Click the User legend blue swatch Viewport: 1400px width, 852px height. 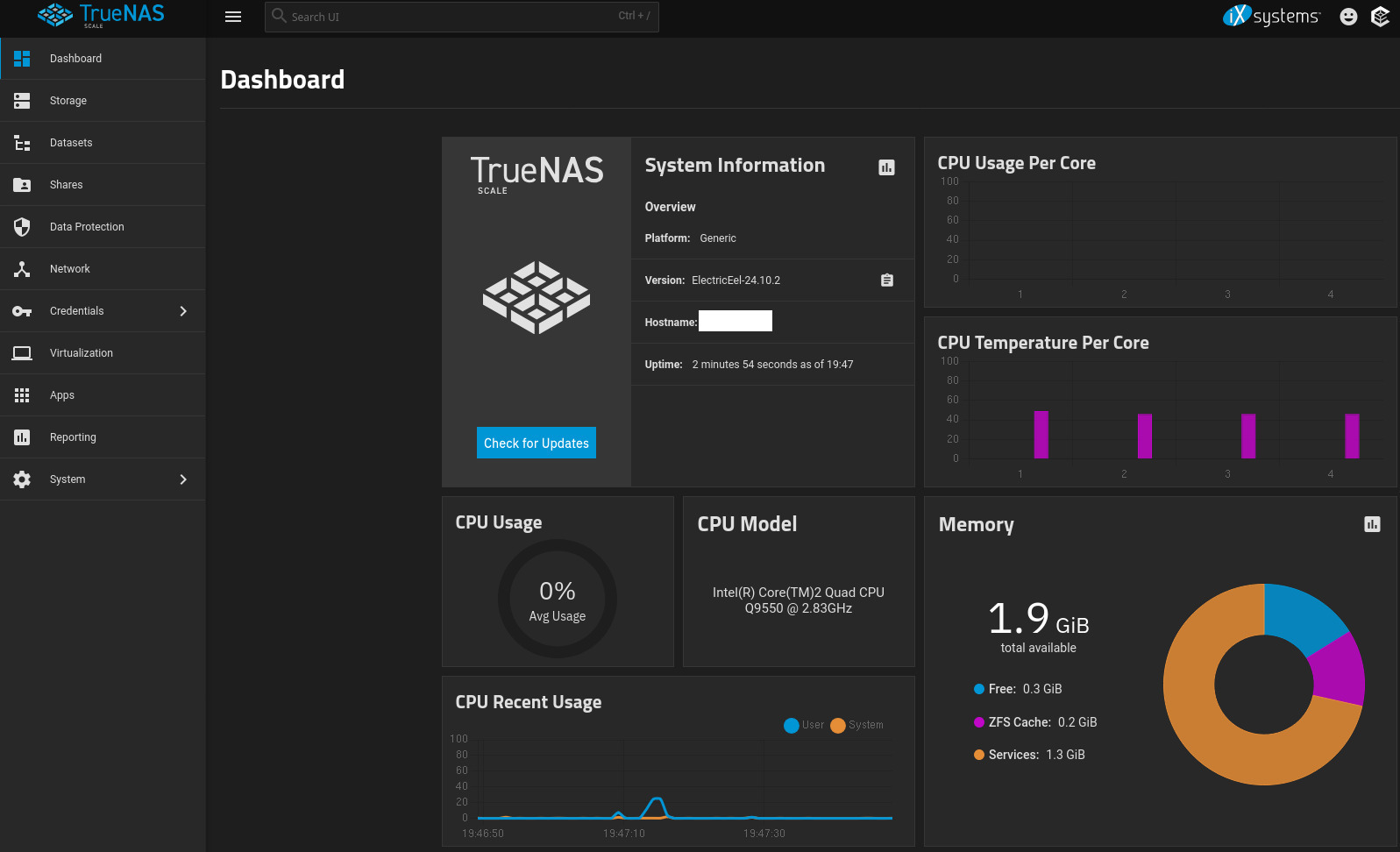(792, 725)
